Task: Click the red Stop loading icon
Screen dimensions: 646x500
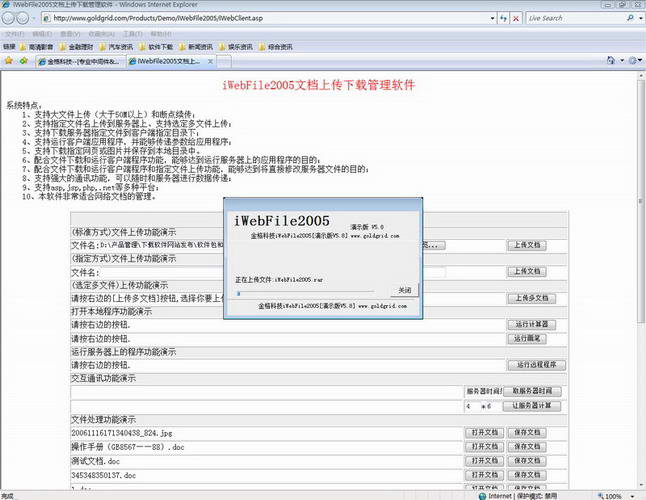Action: pyautogui.click(x=515, y=18)
